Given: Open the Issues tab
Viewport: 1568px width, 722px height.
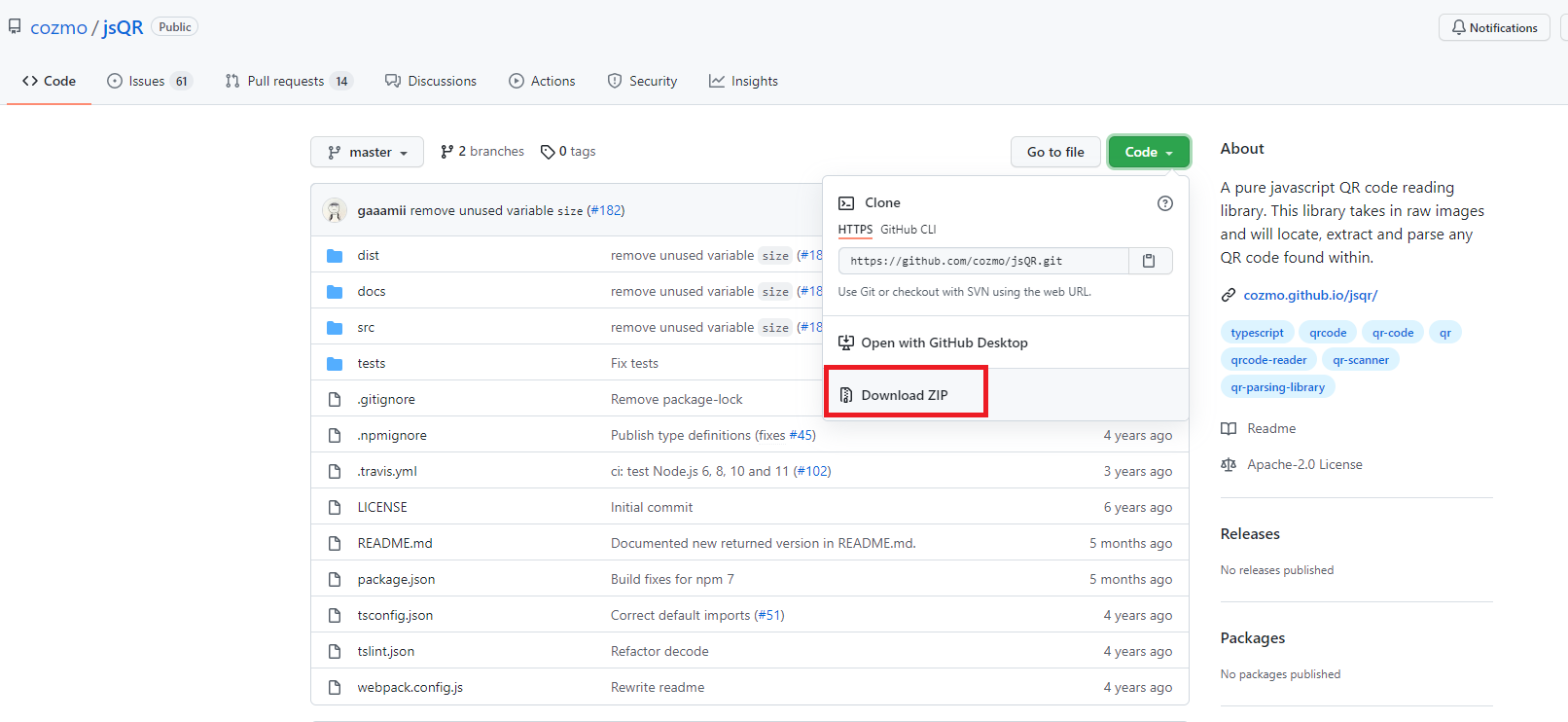Looking at the screenshot, I should (x=150, y=82).
